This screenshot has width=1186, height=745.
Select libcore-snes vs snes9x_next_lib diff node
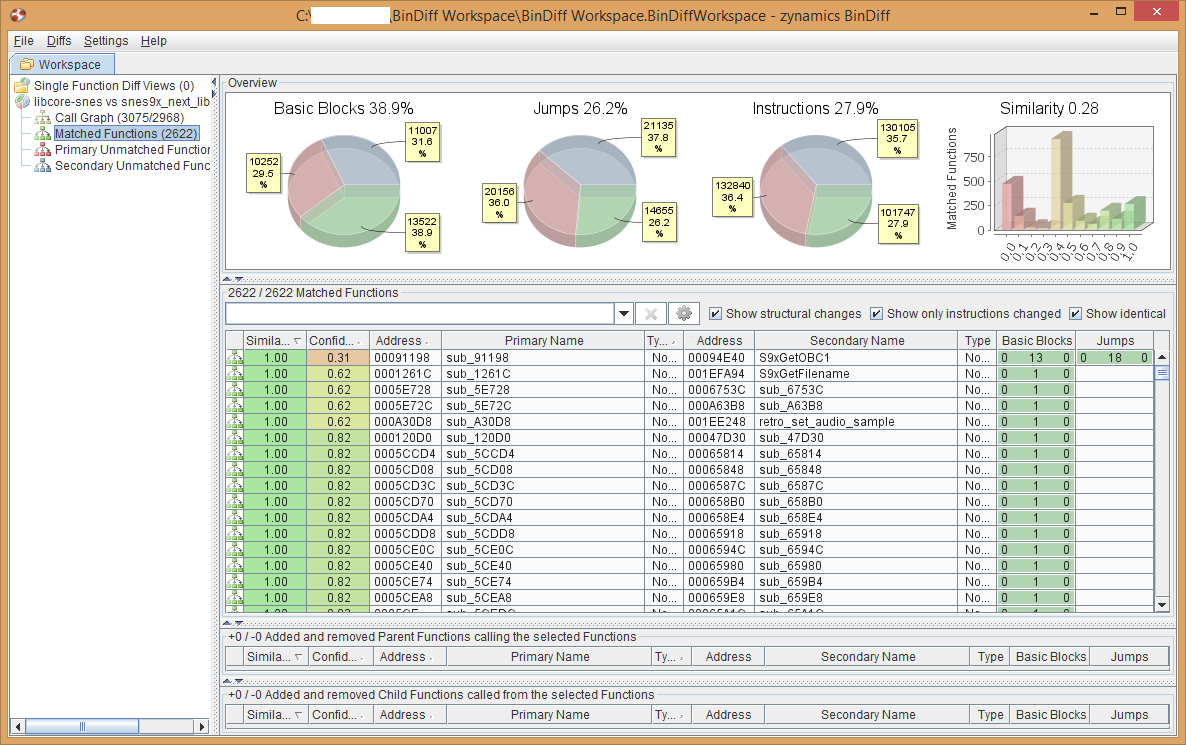[122, 101]
